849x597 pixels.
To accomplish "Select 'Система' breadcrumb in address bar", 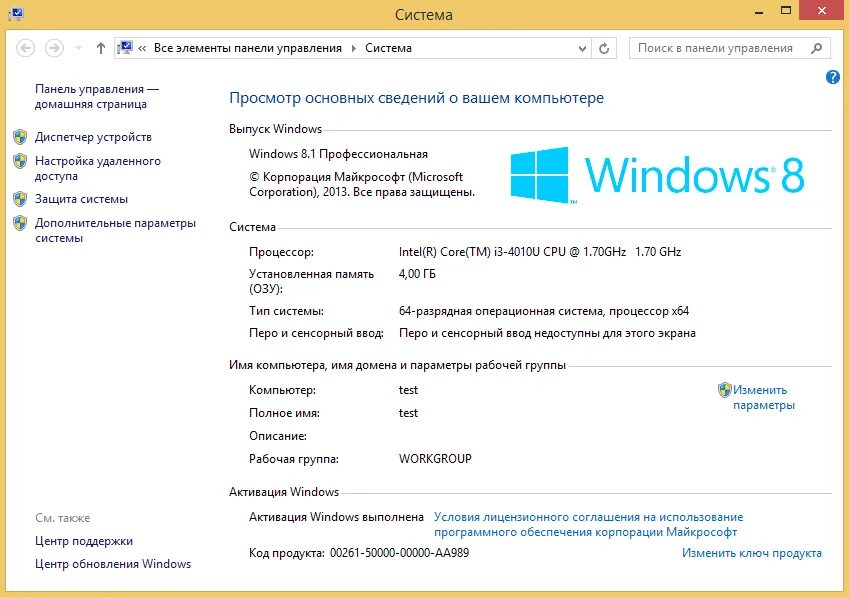I will (388, 48).
